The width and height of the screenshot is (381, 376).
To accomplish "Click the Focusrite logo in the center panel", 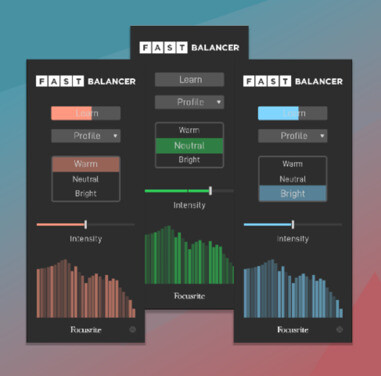I will click(189, 296).
